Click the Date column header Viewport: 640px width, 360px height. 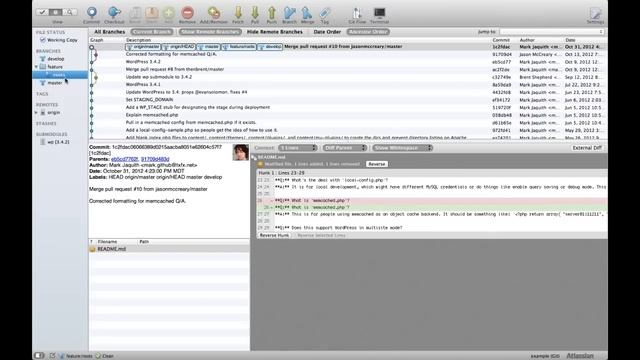point(570,40)
